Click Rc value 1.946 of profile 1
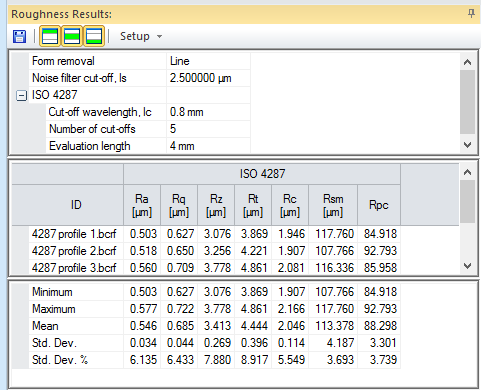The width and height of the screenshot is (481, 390). (291, 234)
